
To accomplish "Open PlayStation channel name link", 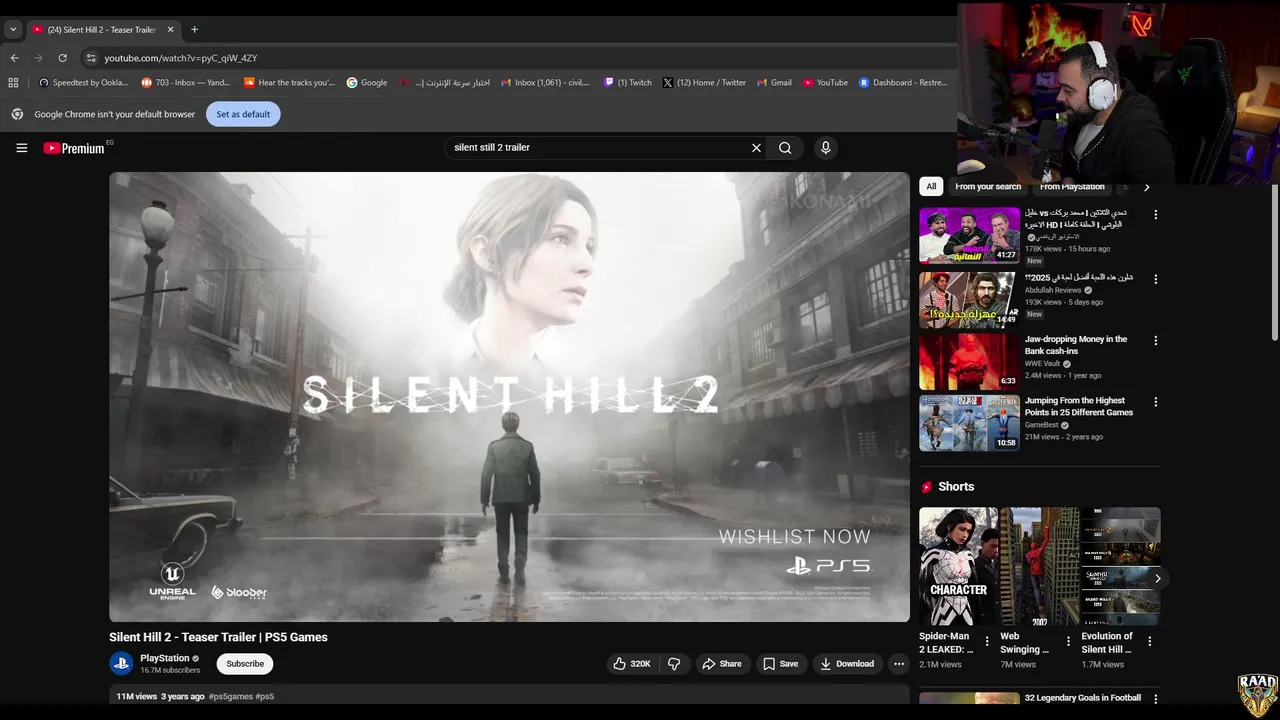I will click(165, 658).
